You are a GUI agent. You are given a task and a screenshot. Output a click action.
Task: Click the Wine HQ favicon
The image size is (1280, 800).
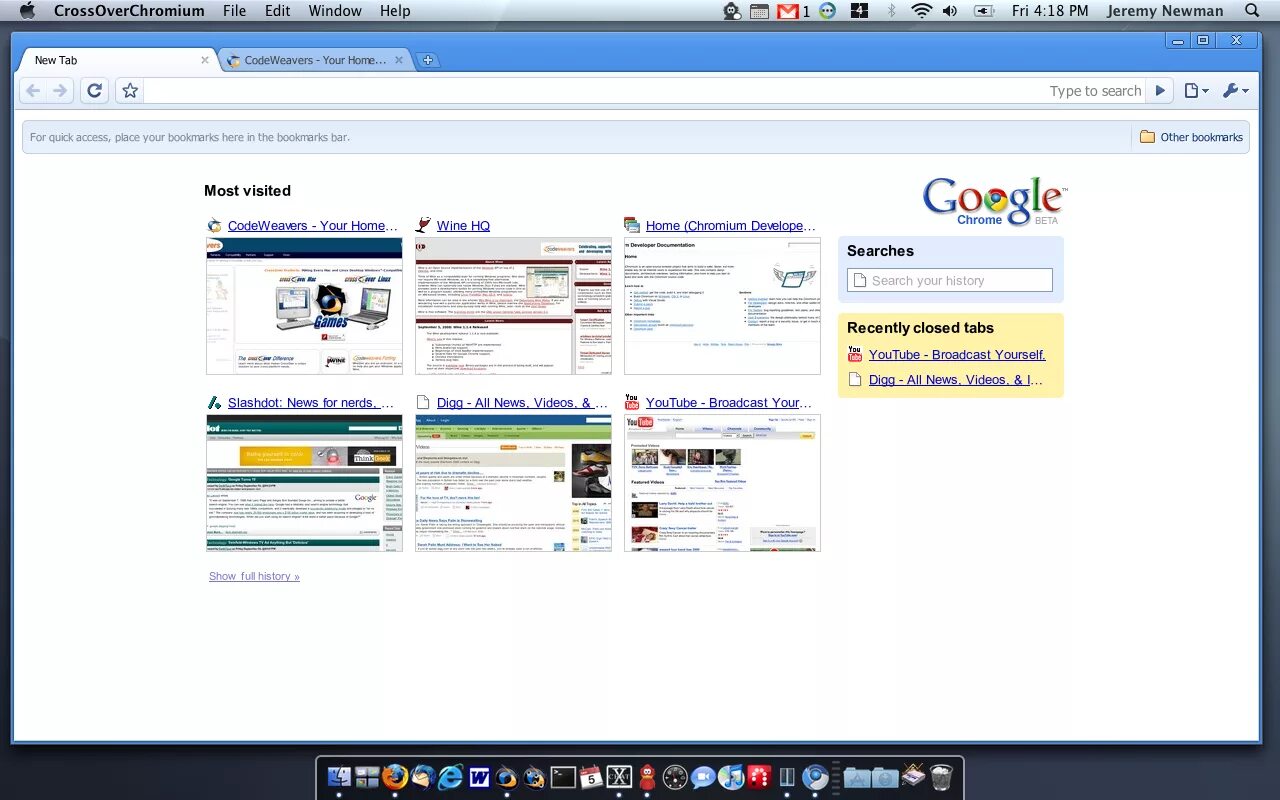pos(423,225)
